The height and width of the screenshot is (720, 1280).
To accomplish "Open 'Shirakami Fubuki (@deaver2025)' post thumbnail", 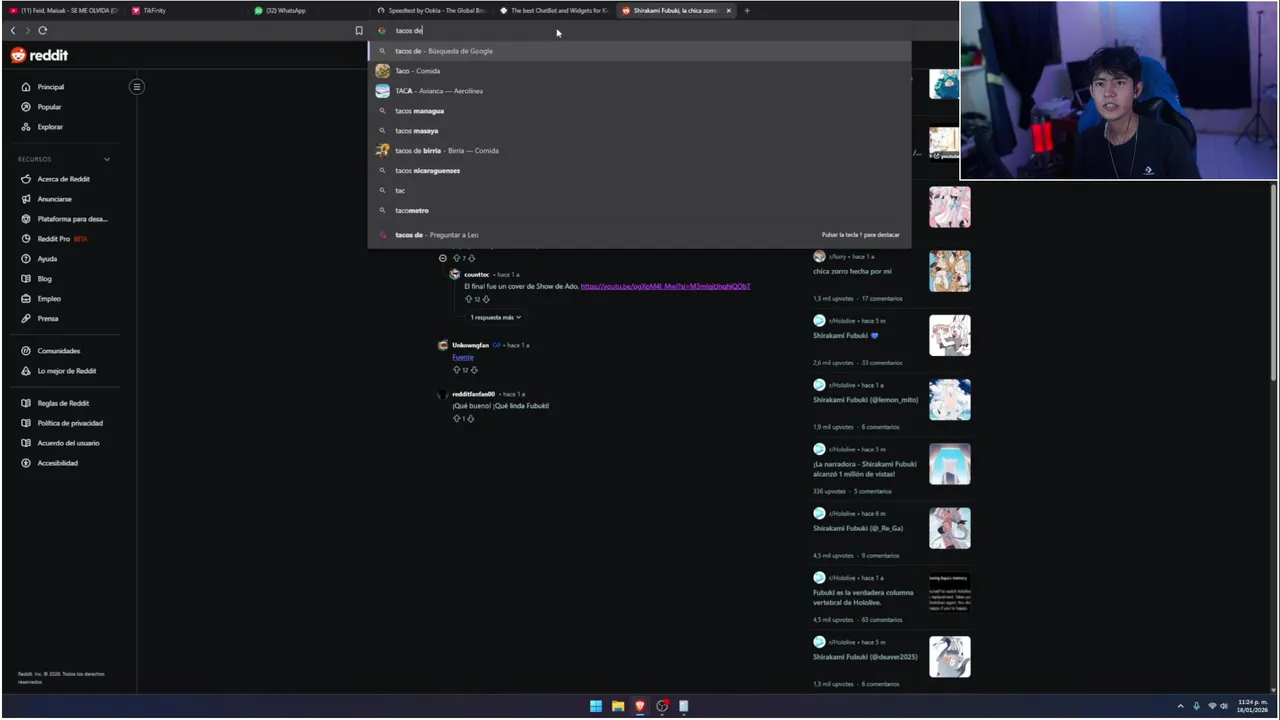I will point(949,657).
